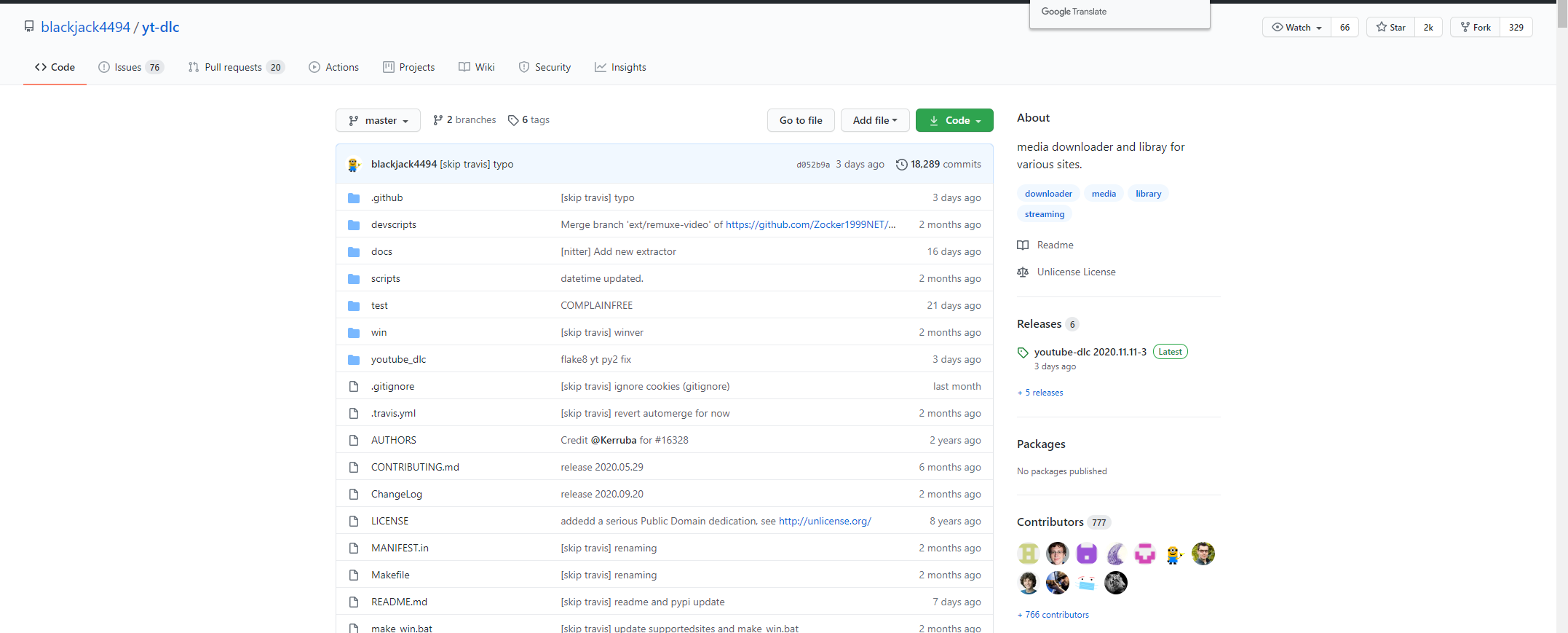1568x633 pixels.
Task: Click the Go to file button
Action: click(801, 120)
